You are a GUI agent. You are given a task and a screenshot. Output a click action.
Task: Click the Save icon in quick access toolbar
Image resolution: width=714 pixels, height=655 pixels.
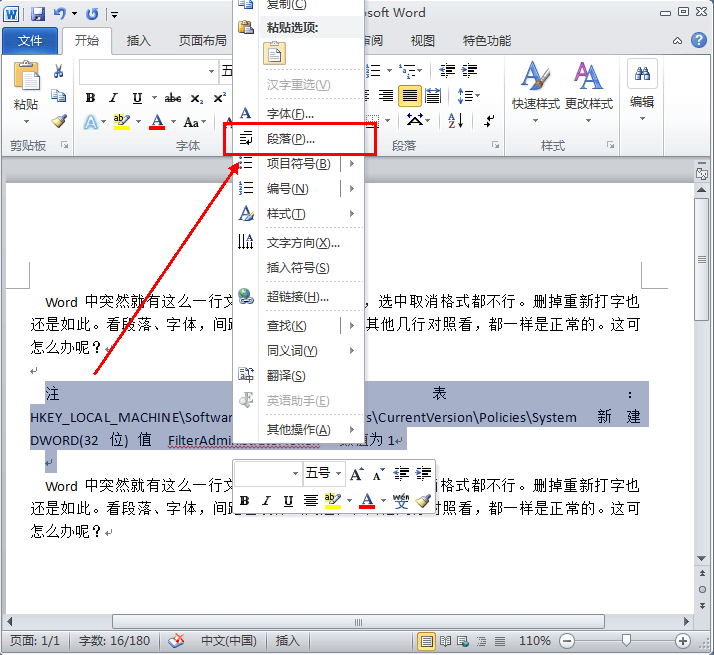point(38,14)
